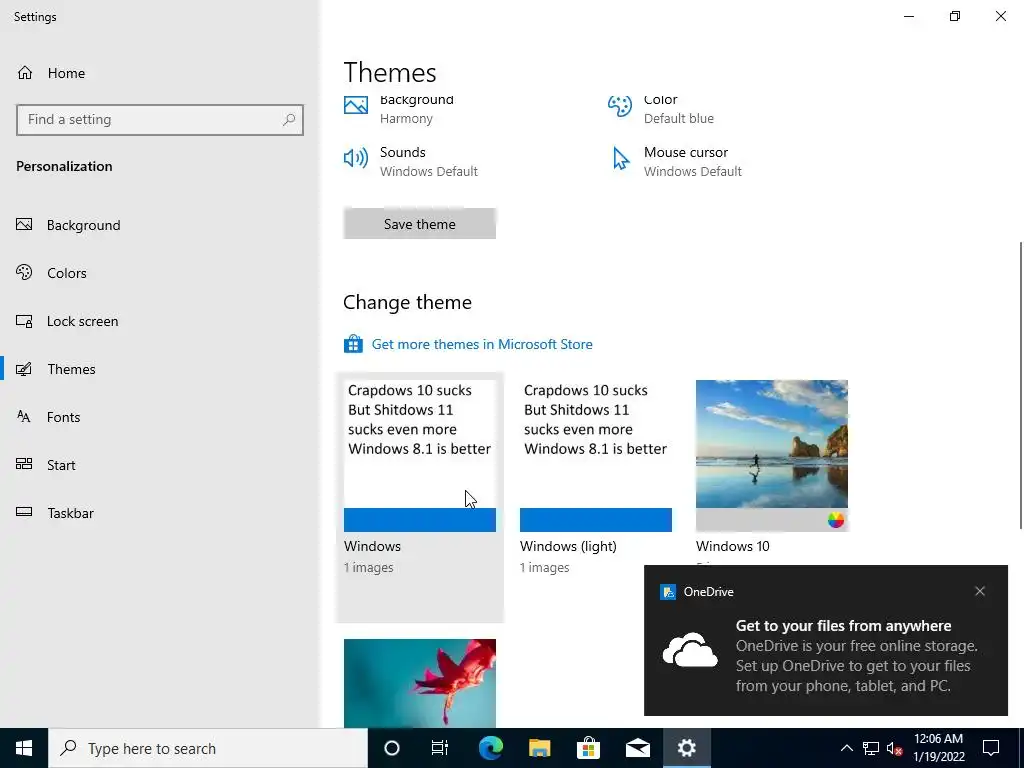Click the Settings page vertical scrollbar
Viewport: 1024px width, 768px height.
coord(1020,385)
